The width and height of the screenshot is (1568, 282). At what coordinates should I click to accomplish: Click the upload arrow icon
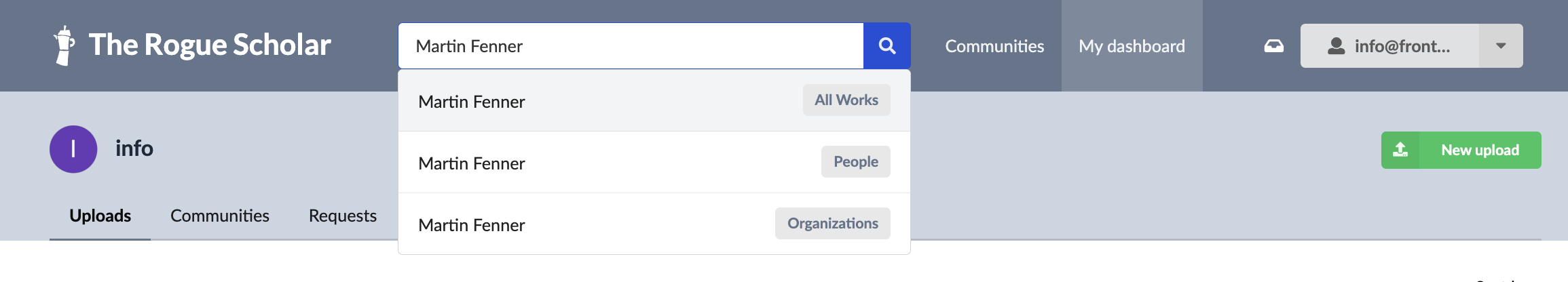(x=1400, y=150)
